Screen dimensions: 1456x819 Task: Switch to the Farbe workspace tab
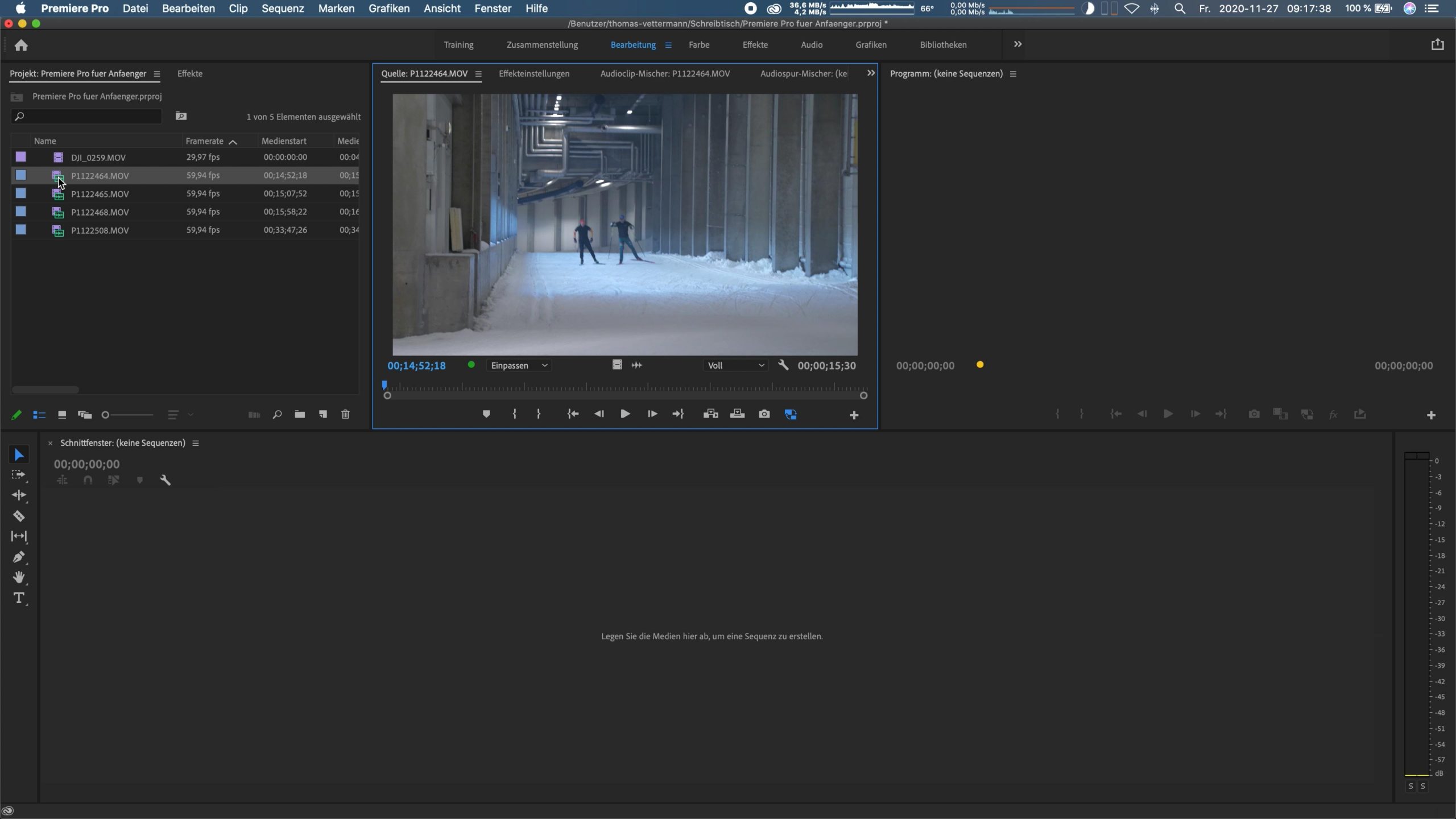tap(698, 44)
